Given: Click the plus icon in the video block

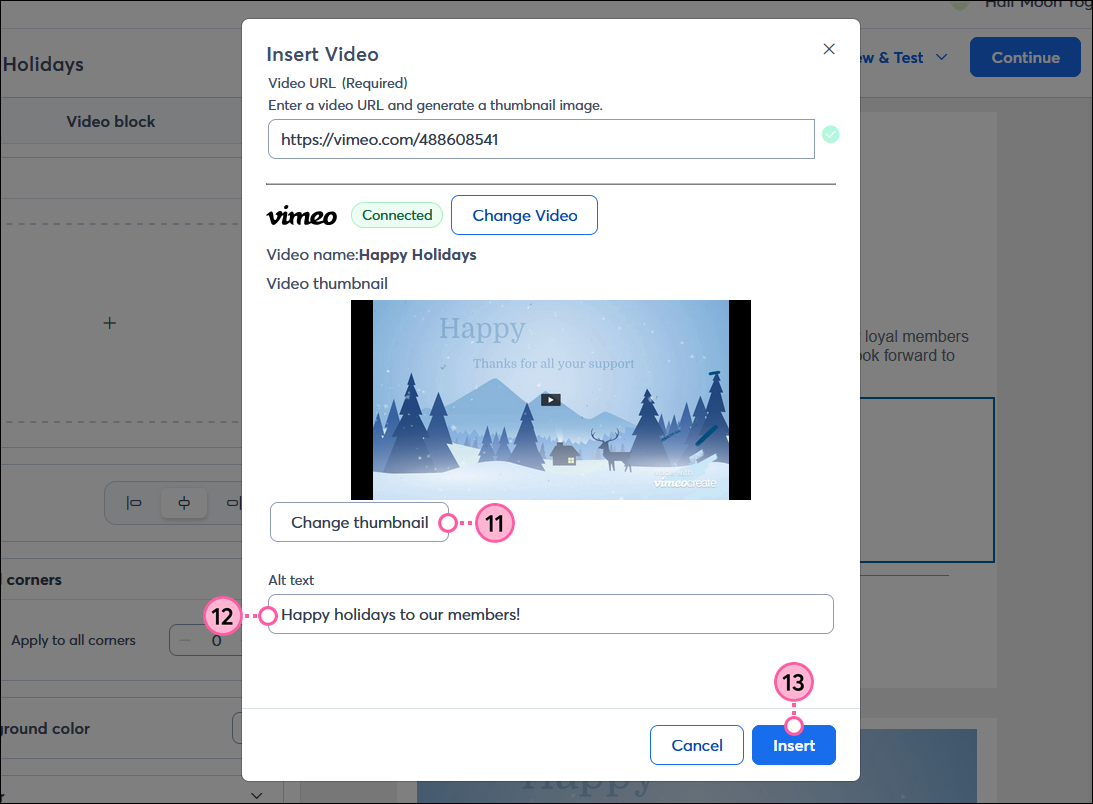Looking at the screenshot, I should 109,323.
